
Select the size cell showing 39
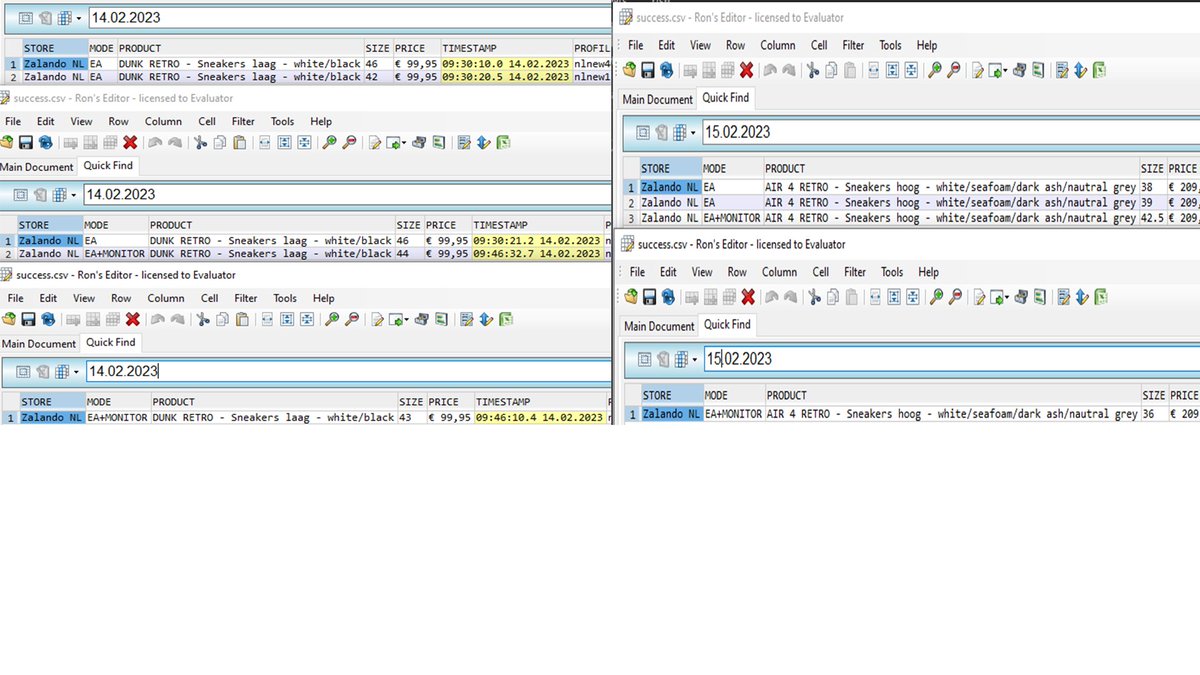1153,202
